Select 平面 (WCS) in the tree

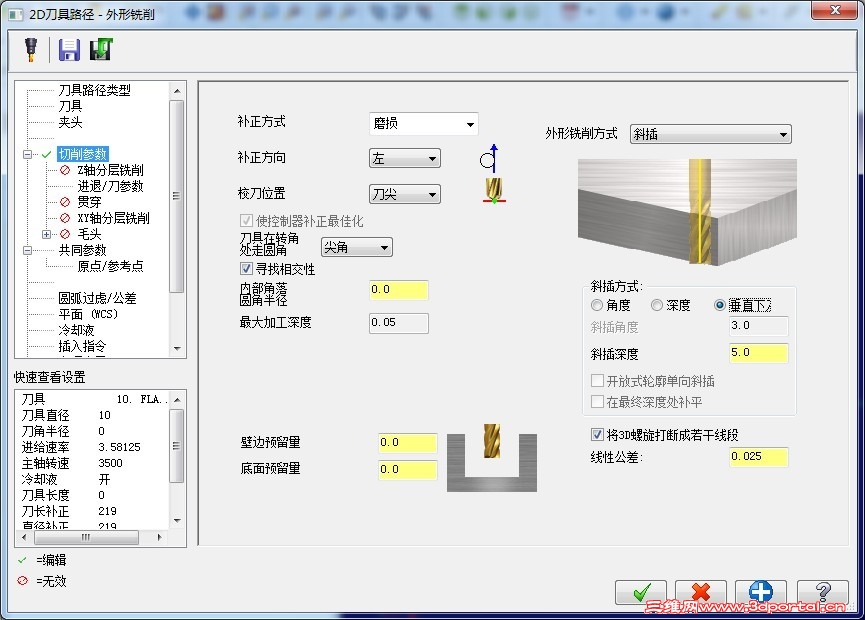pyautogui.click(x=88, y=314)
